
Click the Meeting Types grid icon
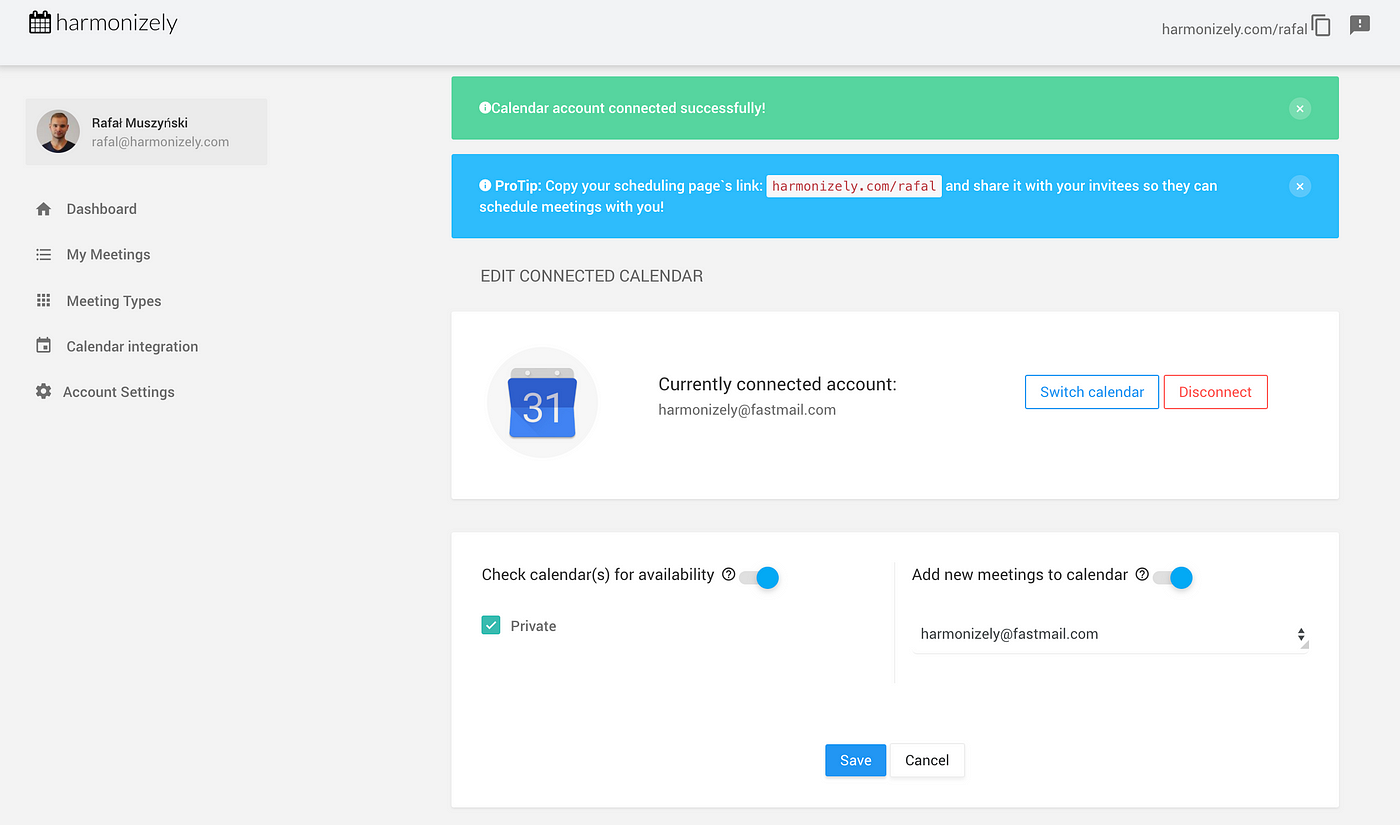pos(43,301)
